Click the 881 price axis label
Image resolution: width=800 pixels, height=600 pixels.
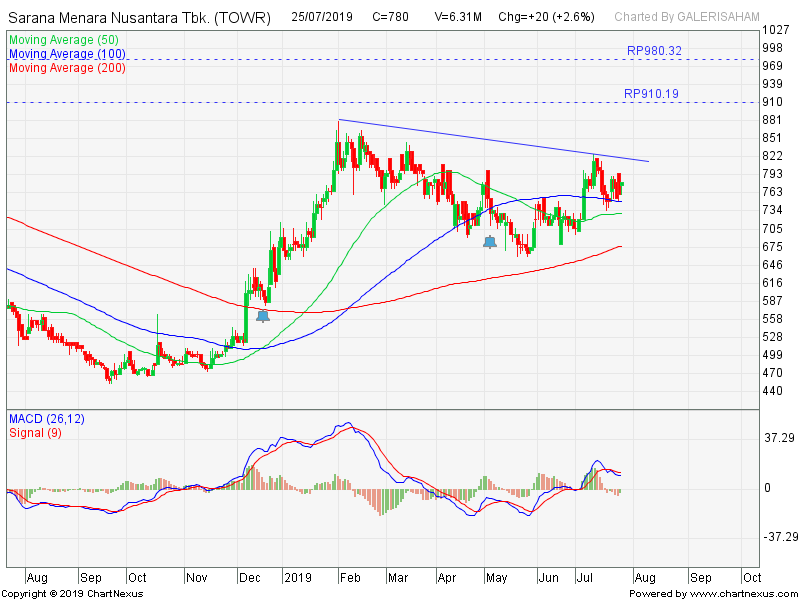coord(772,120)
